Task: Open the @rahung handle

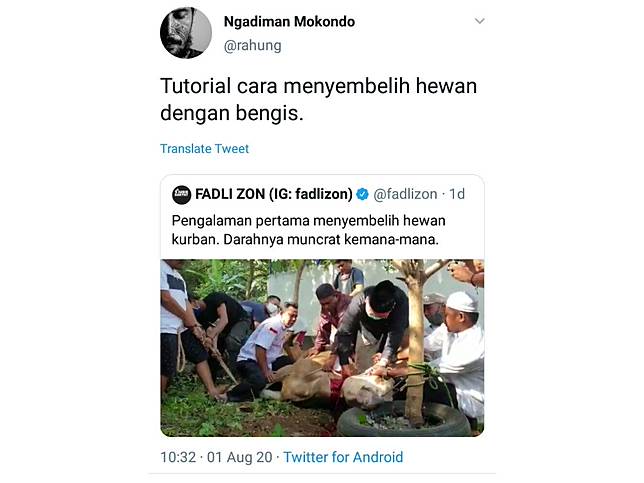Action: pos(252,45)
